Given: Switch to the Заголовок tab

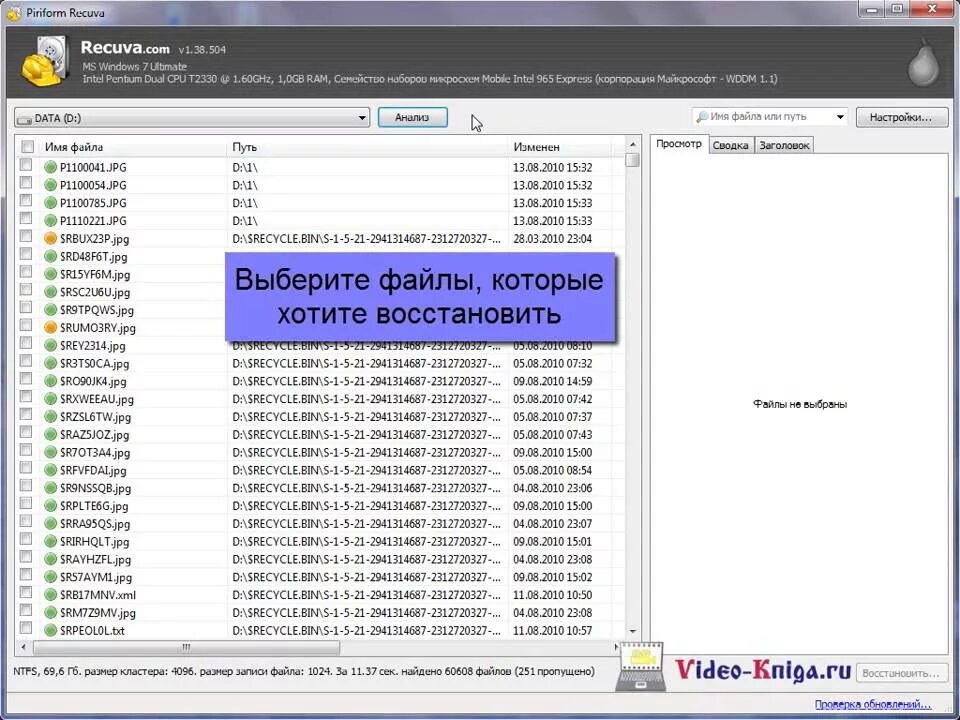Looking at the screenshot, I should tap(784, 146).
